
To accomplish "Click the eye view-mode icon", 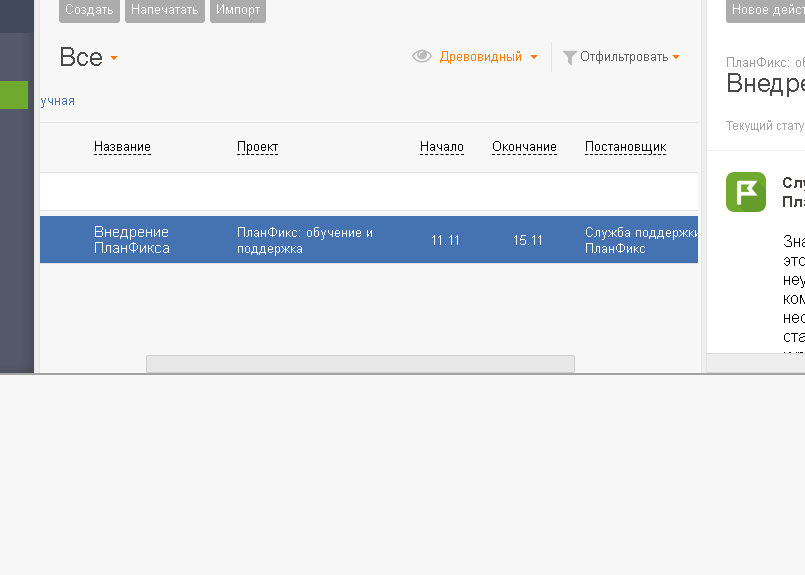I will [x=422, y=56].
